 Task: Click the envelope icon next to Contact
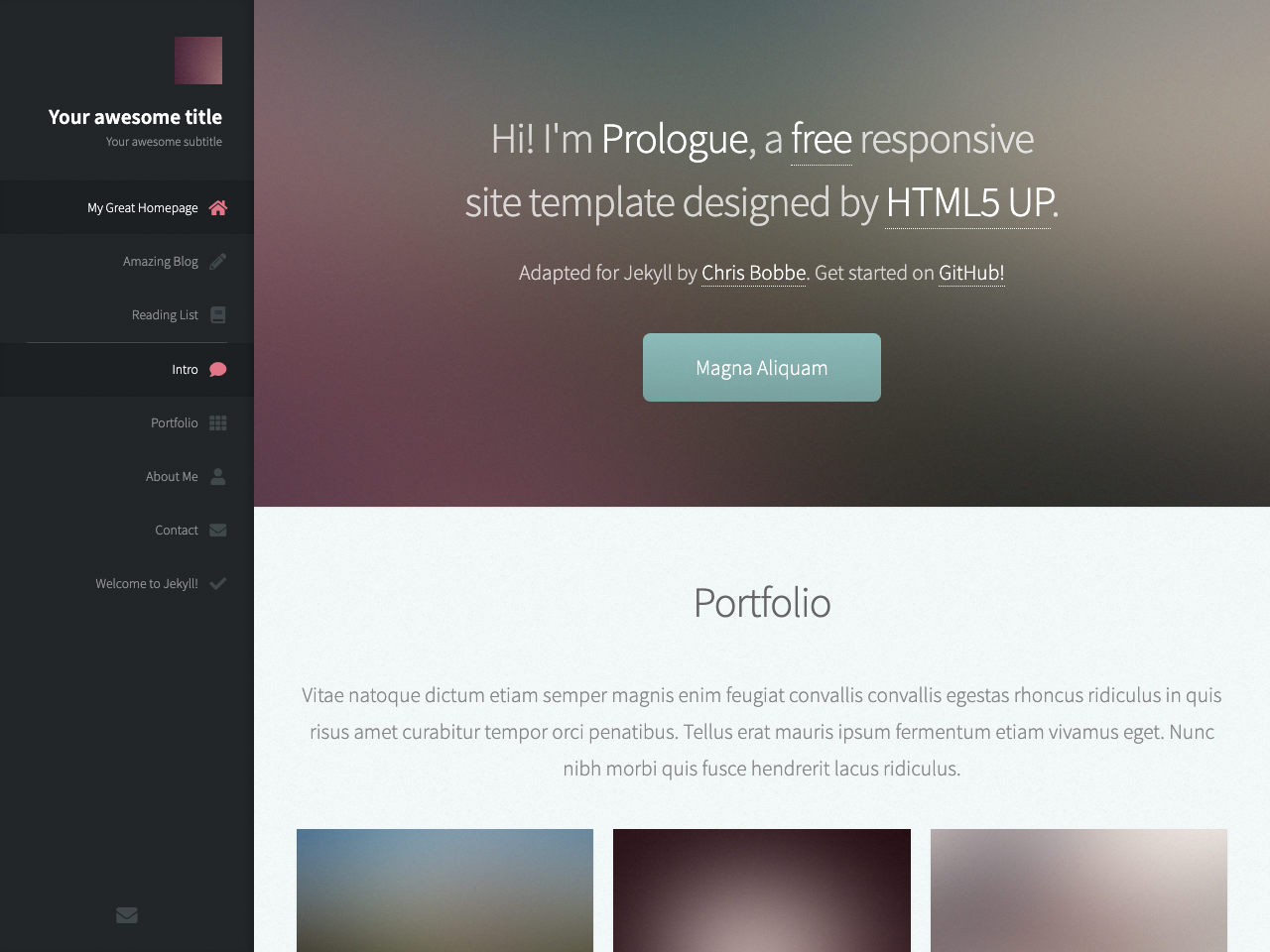218,530
